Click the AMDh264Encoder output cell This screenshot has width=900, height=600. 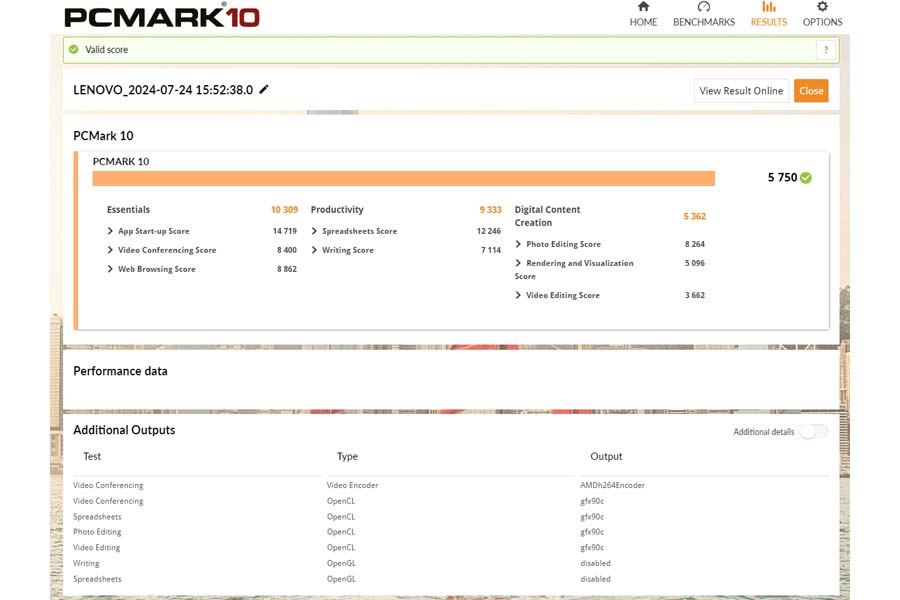[x=612, y=485]
